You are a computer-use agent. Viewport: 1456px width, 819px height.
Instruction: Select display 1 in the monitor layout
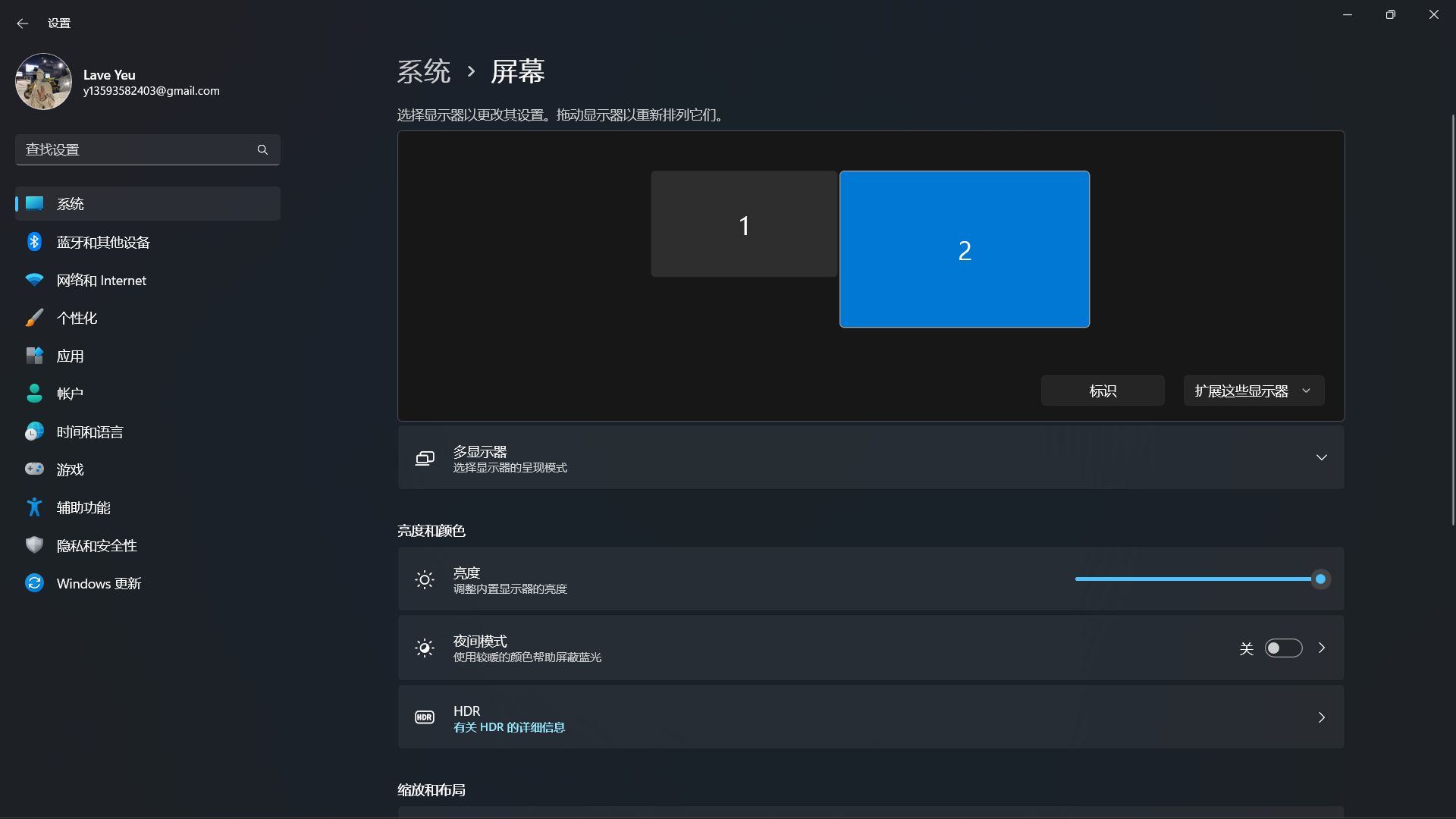pyautogui.click(x=744, y=224)
